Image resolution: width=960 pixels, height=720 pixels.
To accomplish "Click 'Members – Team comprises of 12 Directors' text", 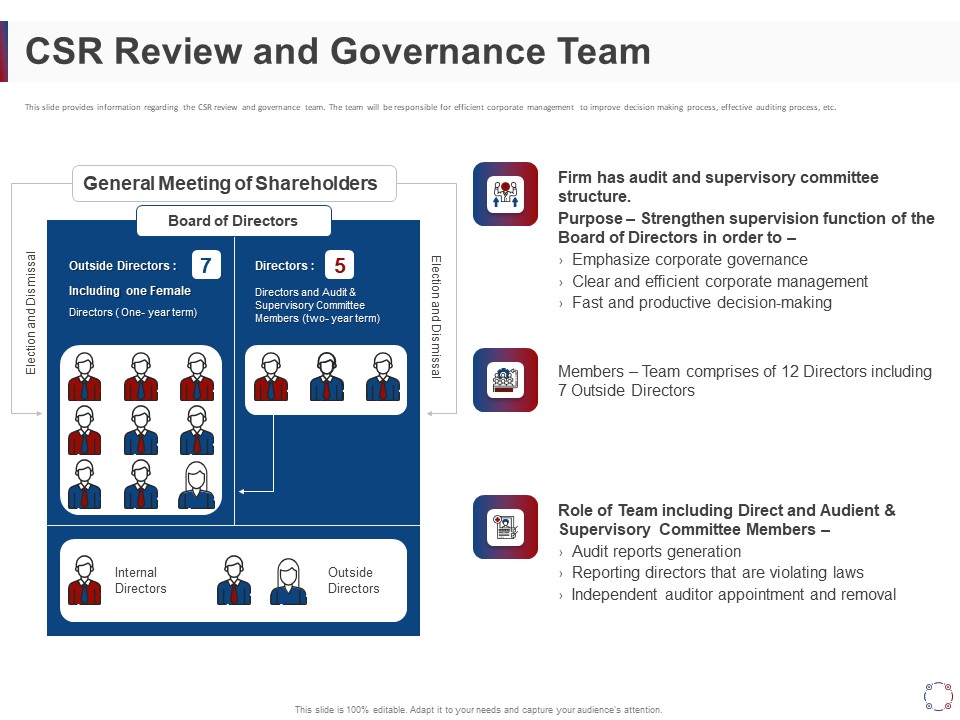I will coord(744,381).
